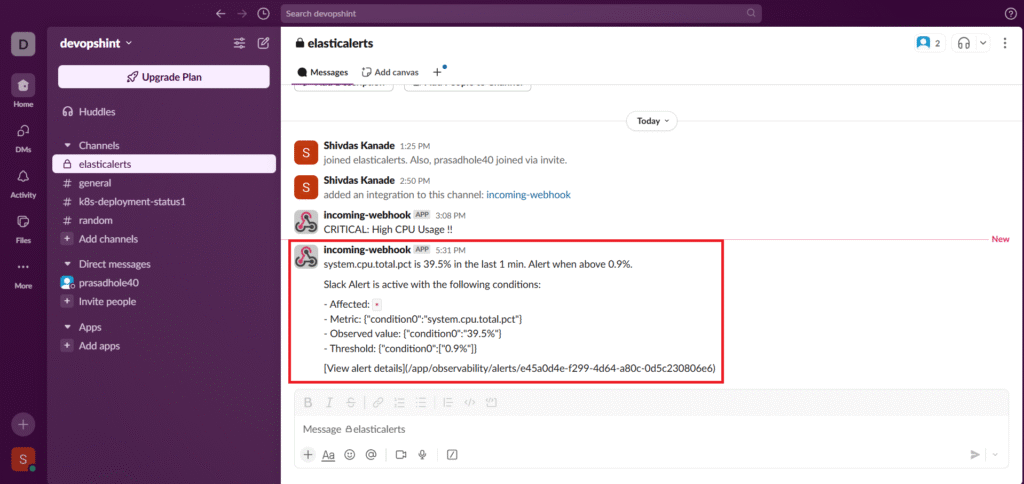Click Add channels
The image size is (1024, 484).
(164, 239)
